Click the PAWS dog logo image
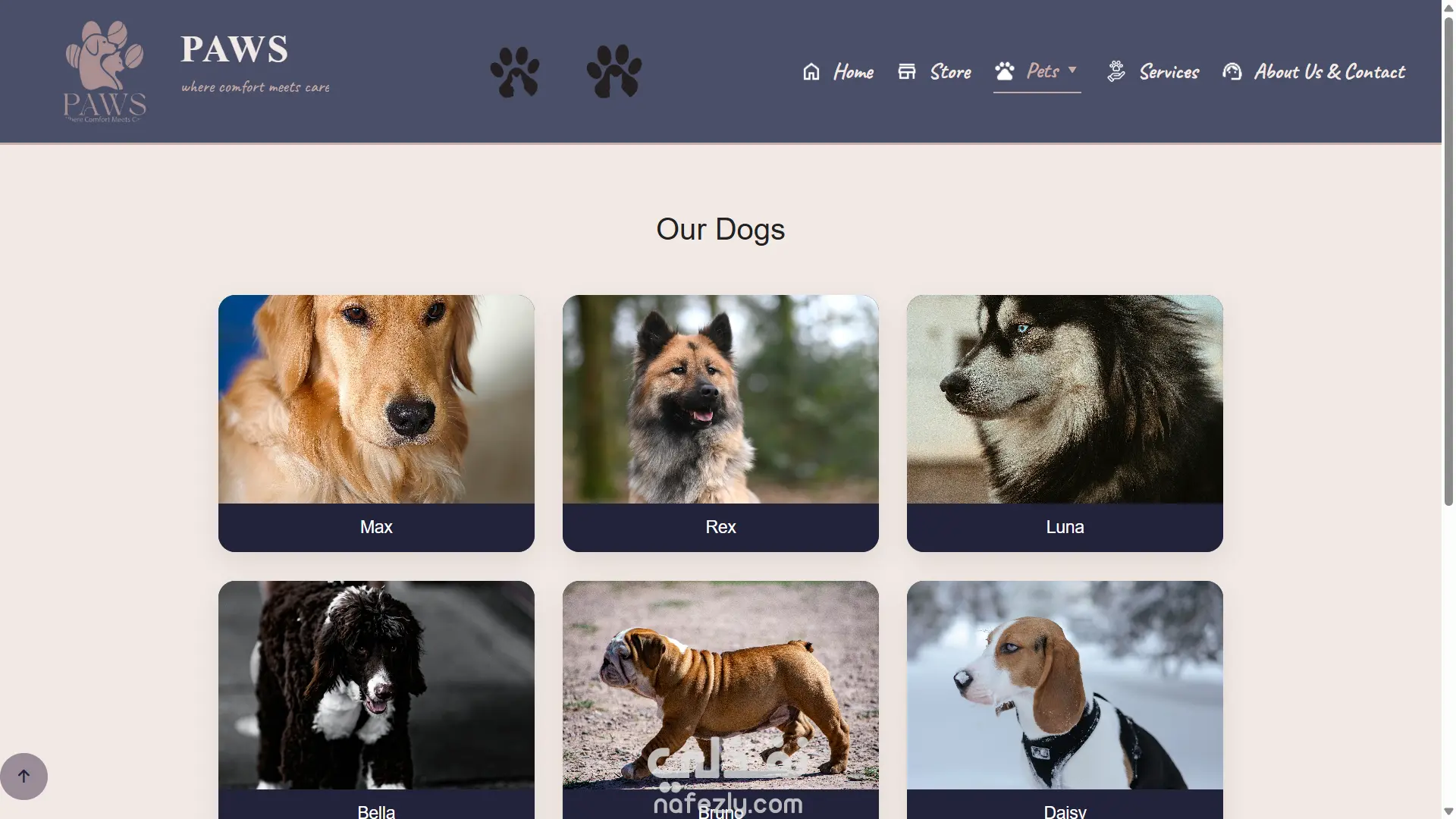The image size is (1456, 819). (x=105, y=71)
